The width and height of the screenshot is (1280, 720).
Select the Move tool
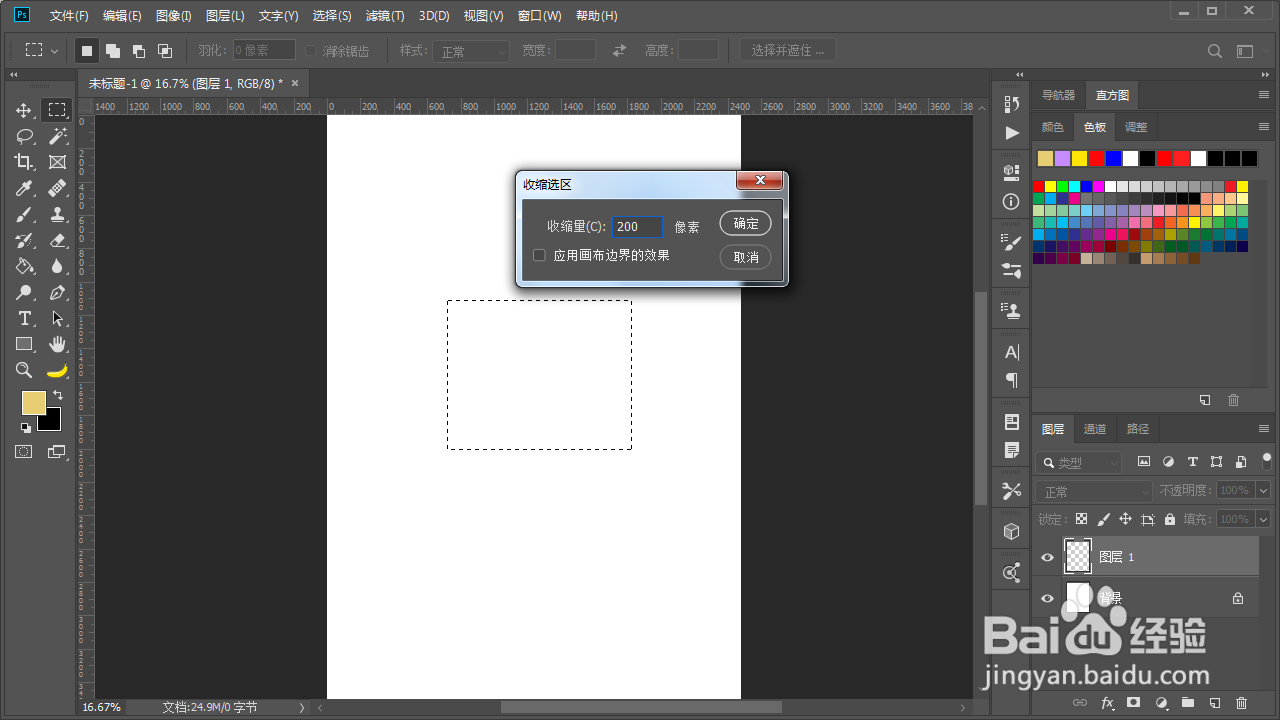click(25, 110)
